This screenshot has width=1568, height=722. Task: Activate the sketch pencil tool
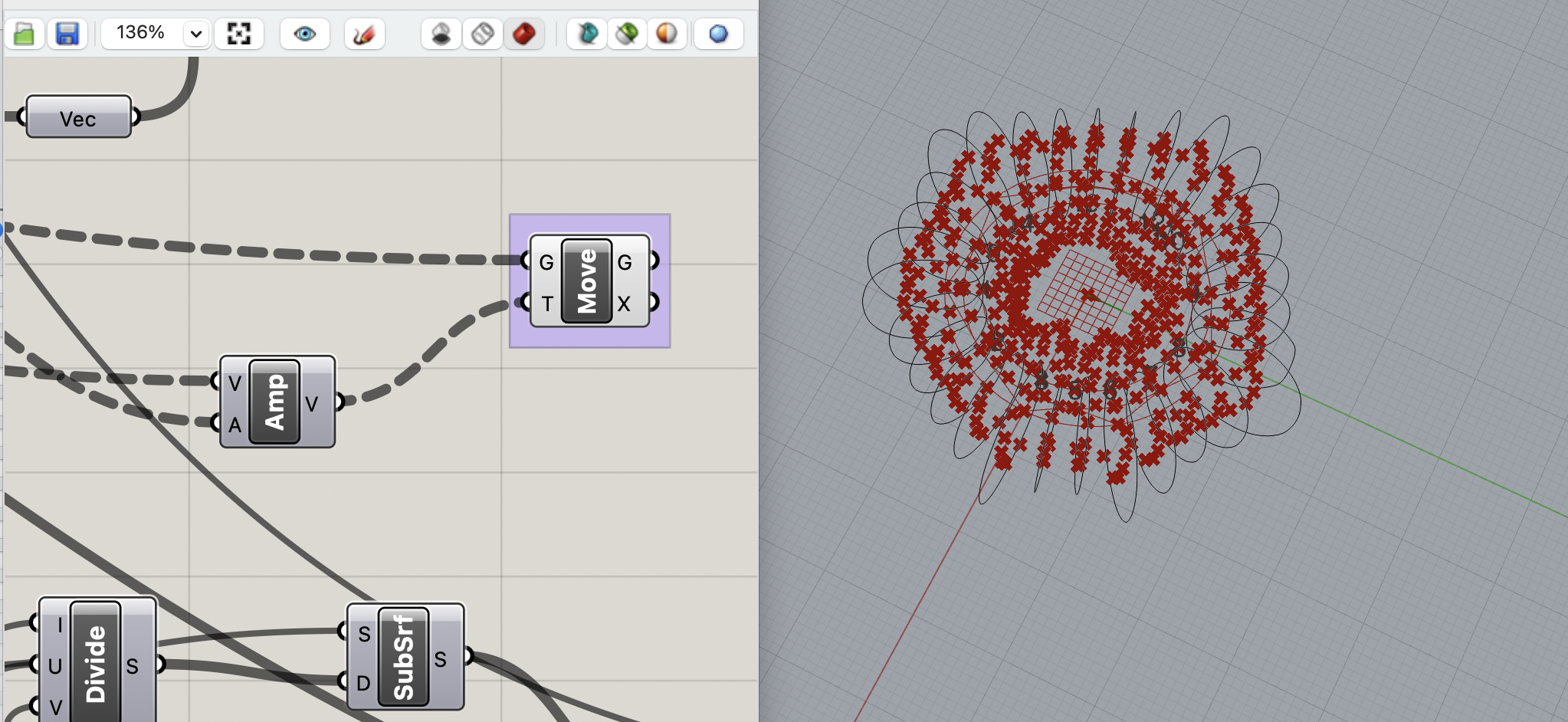[364, 34]
